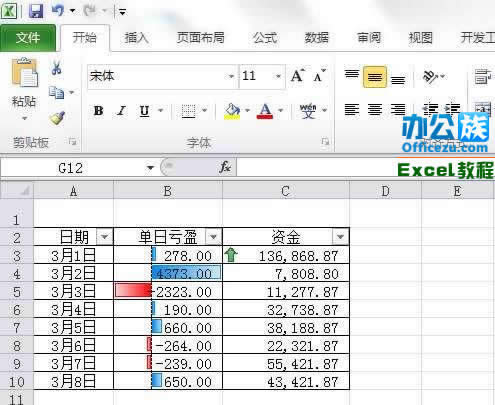The image size is (495, 405).
Task: Click the Align Text Left icon
Action: click(x=352, y=109)
